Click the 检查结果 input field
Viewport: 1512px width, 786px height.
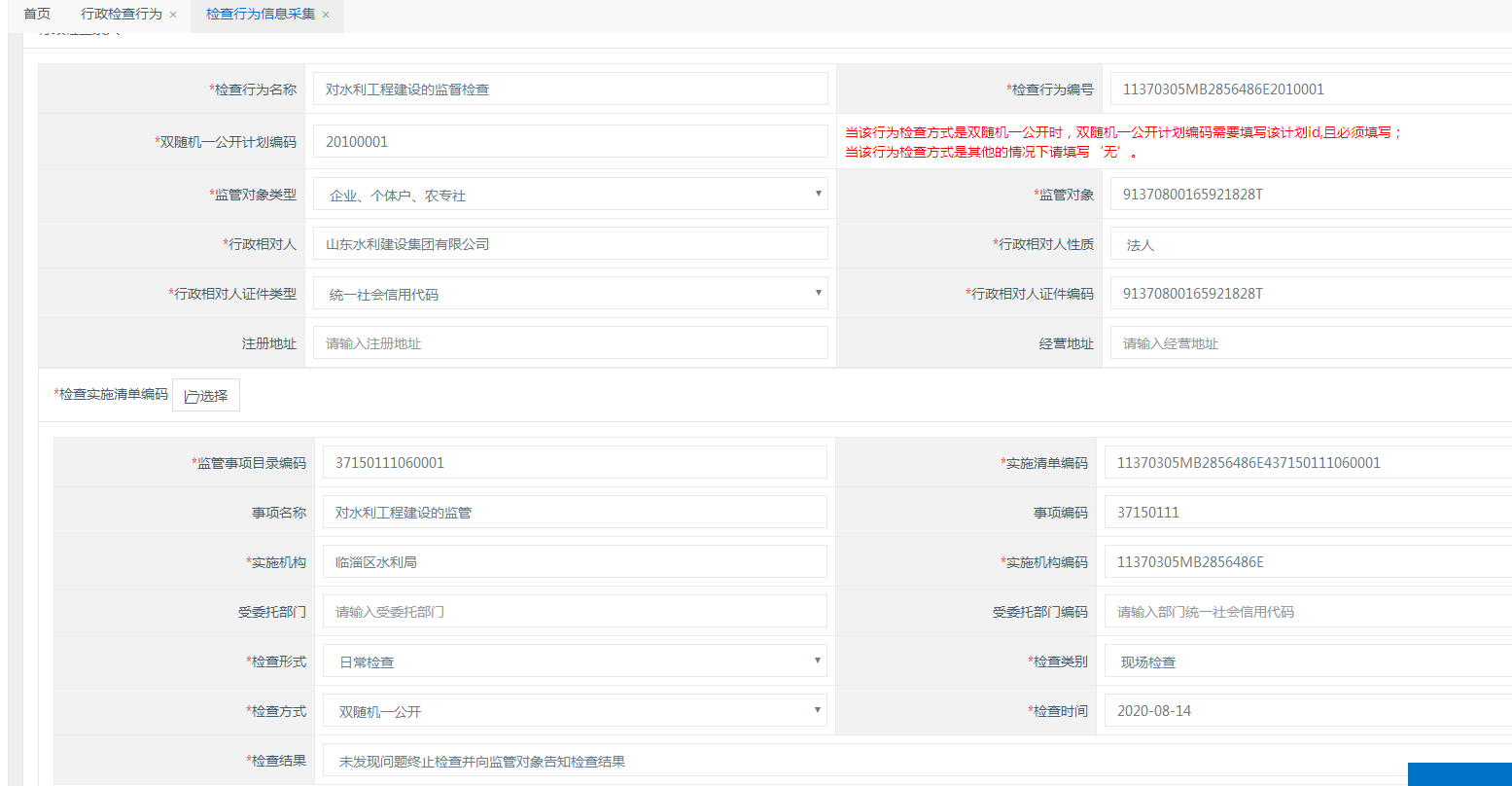[917, 761]
